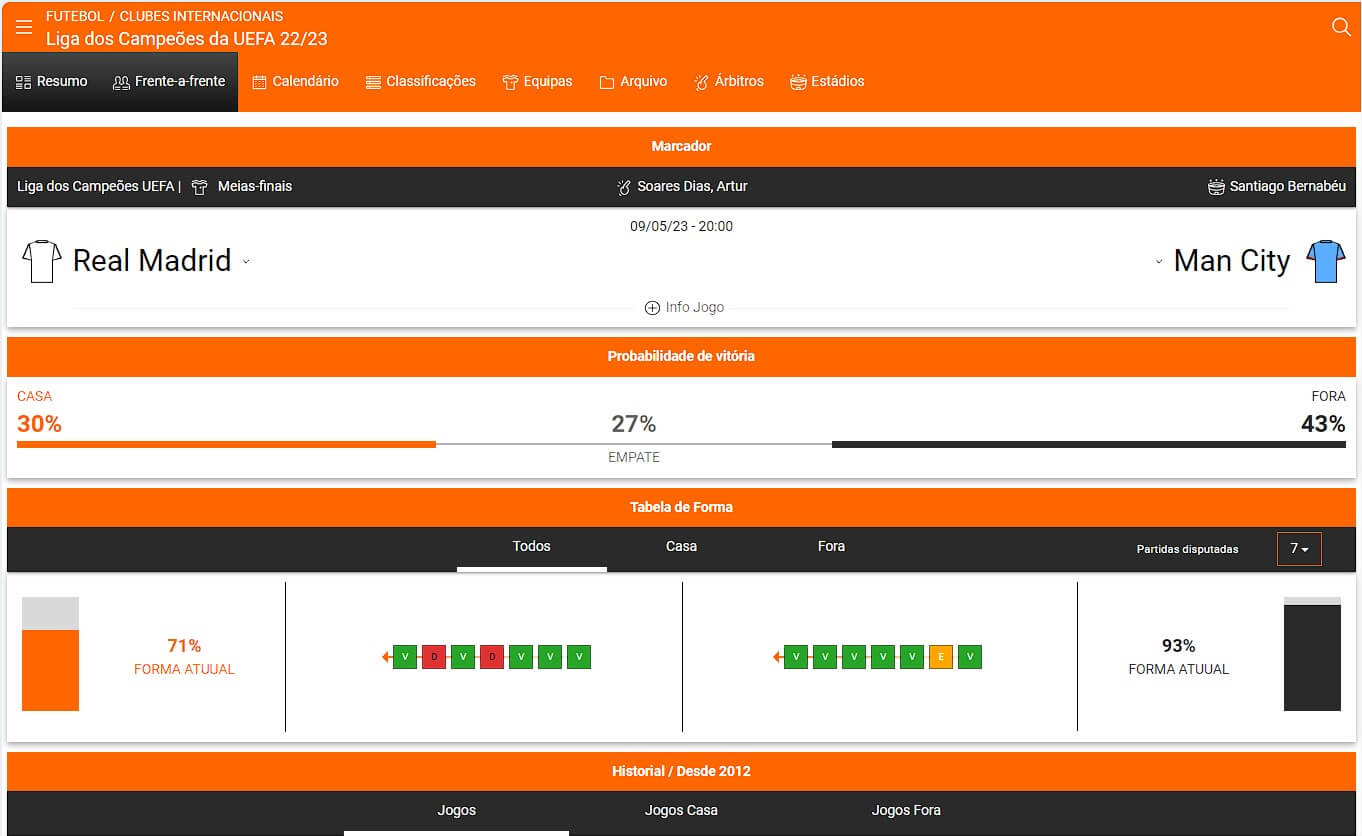Click the orange arrow before Man City's form squares

click(777, 657)
